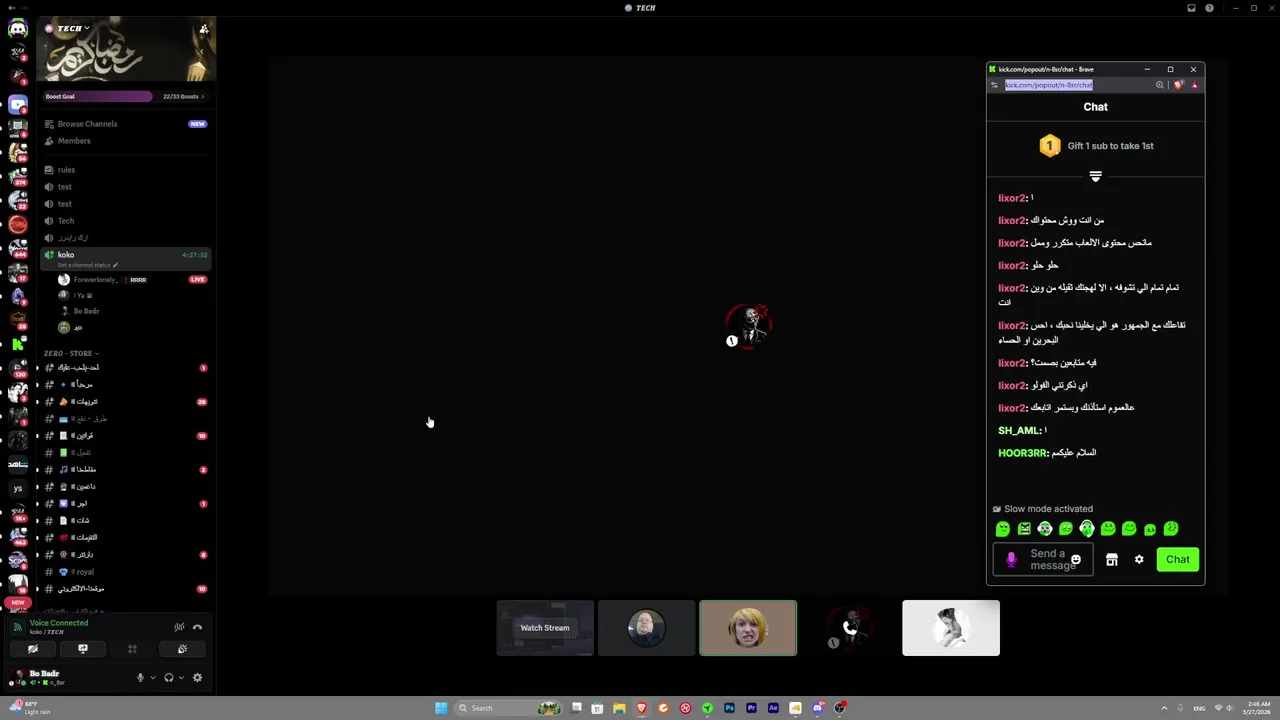Click the invite people icon in server header
Viewport: 1280px width, 720px height.
[x=204, y=28]
